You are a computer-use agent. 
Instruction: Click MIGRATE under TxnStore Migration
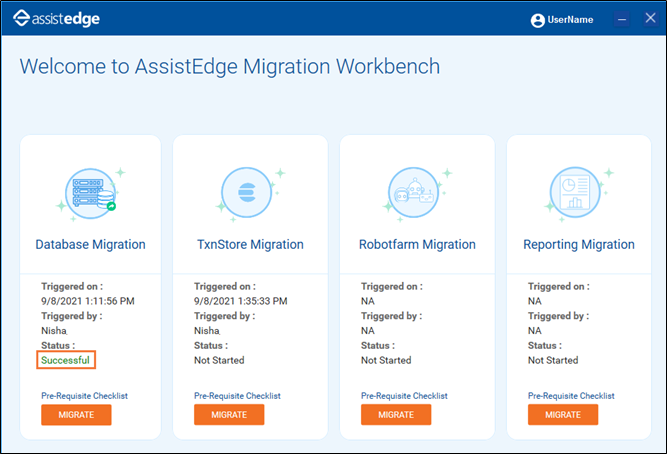pos(229,414)
